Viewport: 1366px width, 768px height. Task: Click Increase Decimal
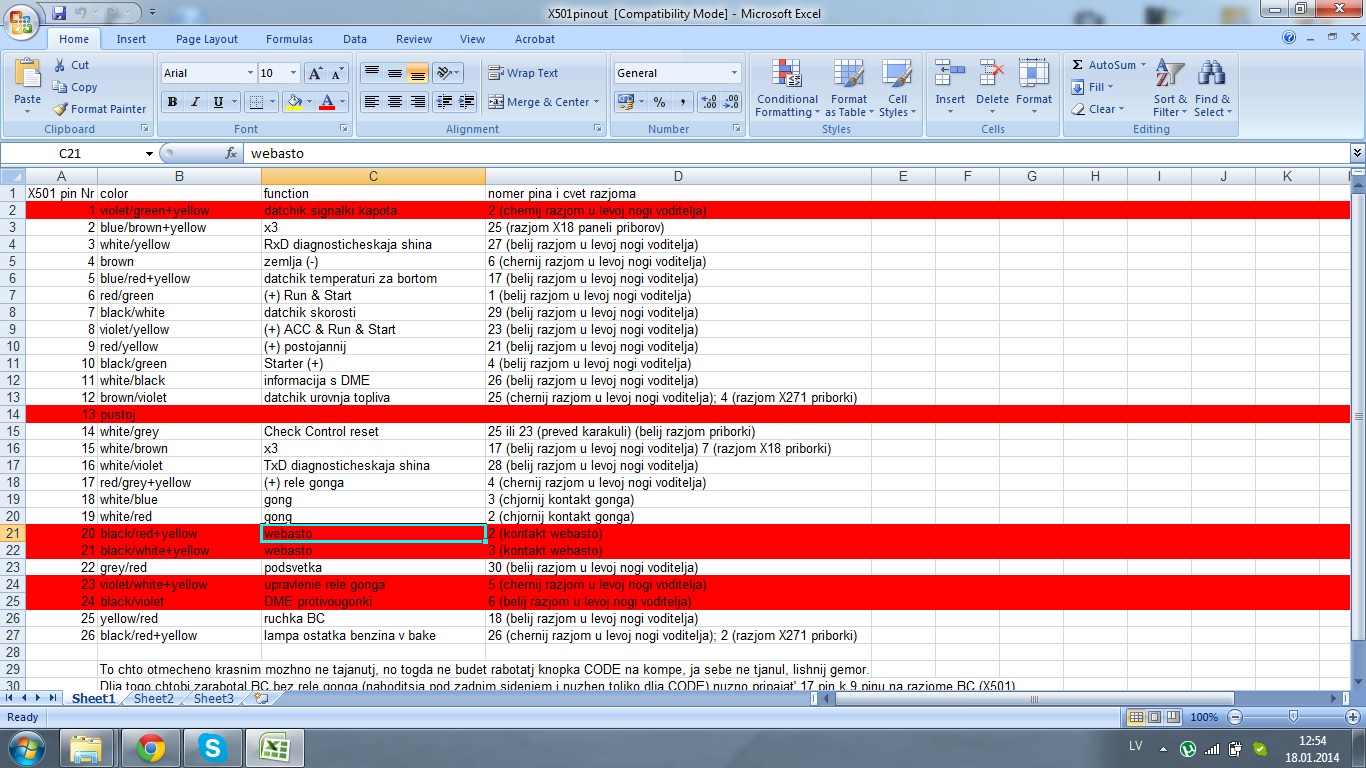[709, 102]
